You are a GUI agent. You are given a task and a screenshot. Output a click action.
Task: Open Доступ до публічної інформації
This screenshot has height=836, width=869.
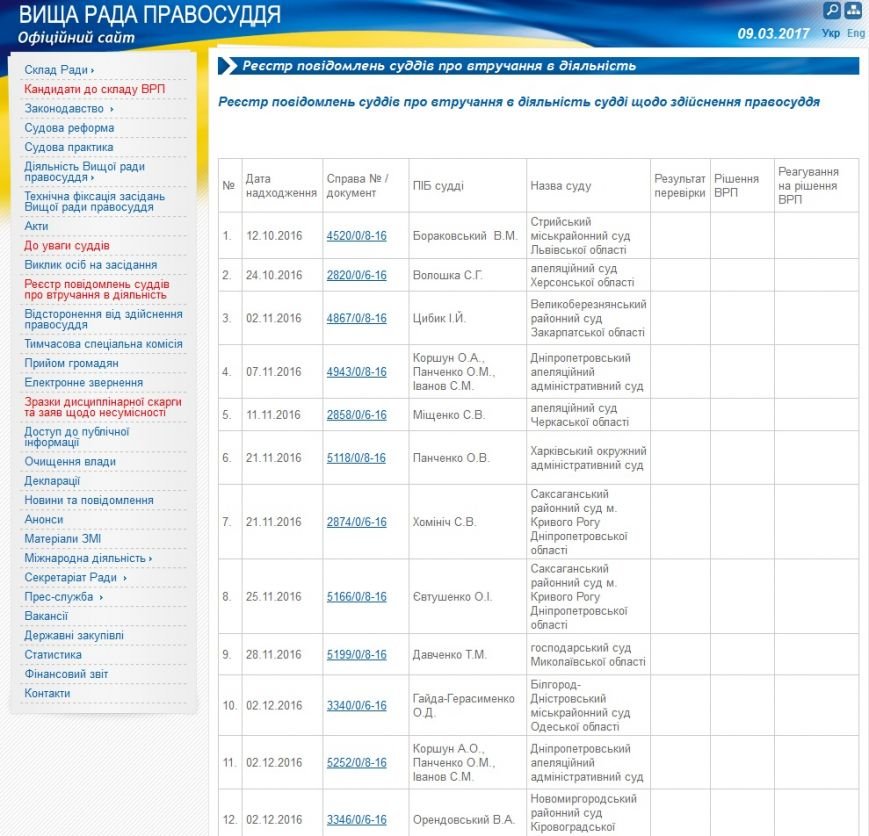click(76, 437)
